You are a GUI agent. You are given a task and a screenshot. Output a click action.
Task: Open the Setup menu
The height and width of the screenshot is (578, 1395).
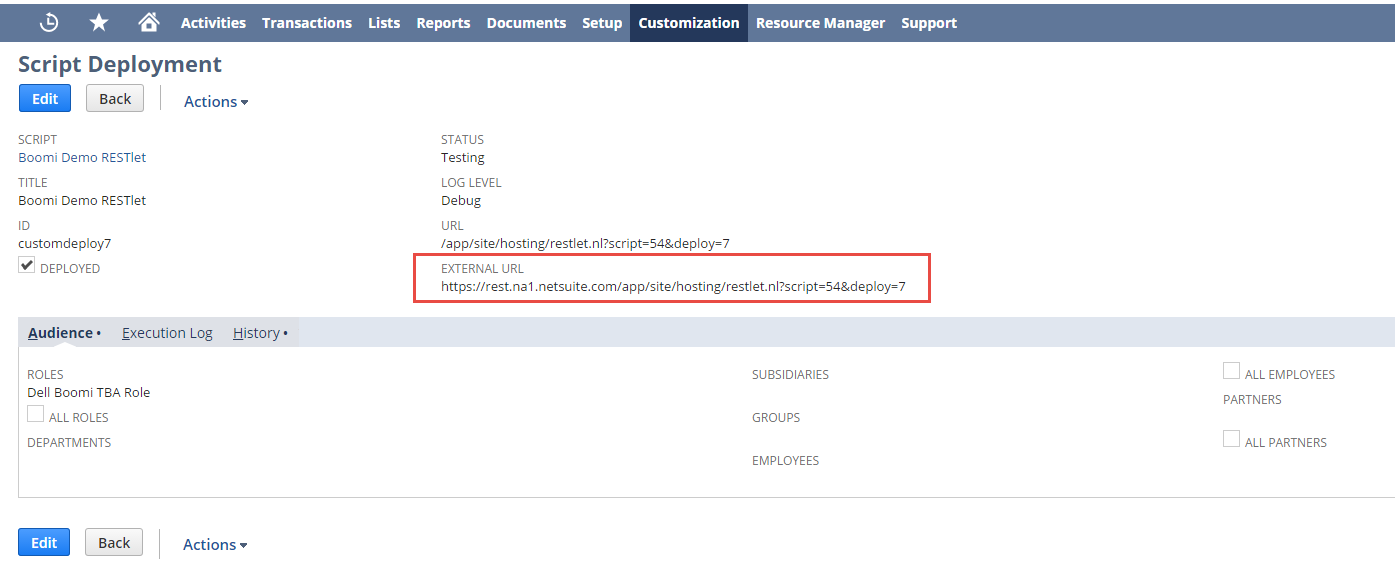601,22
